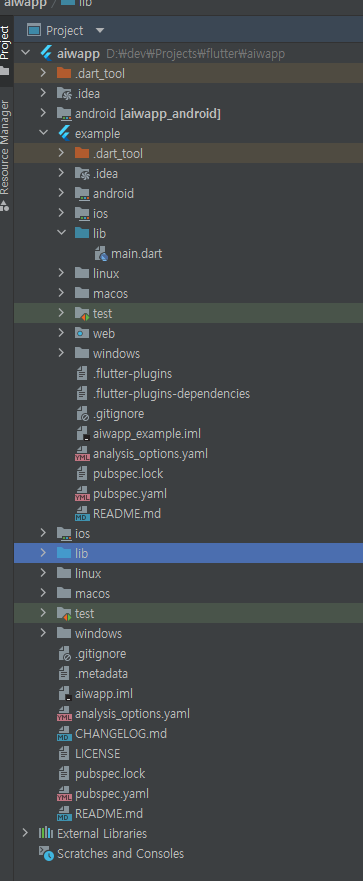Click the example pubspec.lock file icon
This screenshot has height=881, width=363.
83,474
